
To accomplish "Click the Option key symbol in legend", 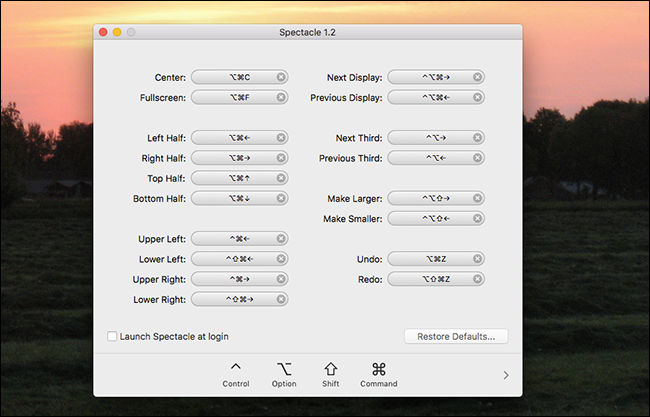I will (x=284, y=369).
